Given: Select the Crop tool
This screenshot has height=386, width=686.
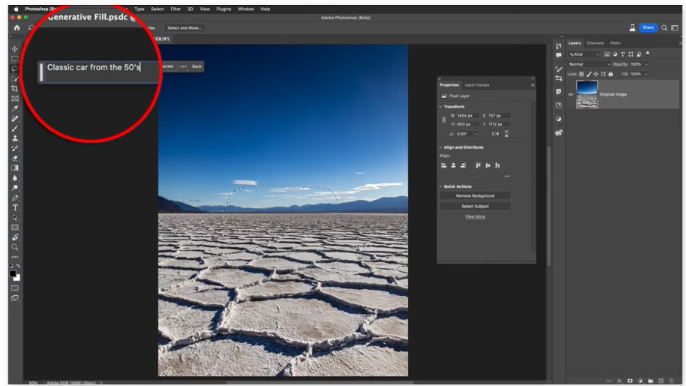Looking at the screenshot, I should [x=15, y=88].
